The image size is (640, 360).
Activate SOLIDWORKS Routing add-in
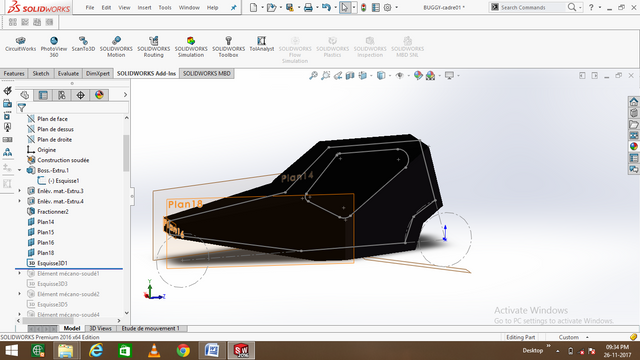pos(153,47)
